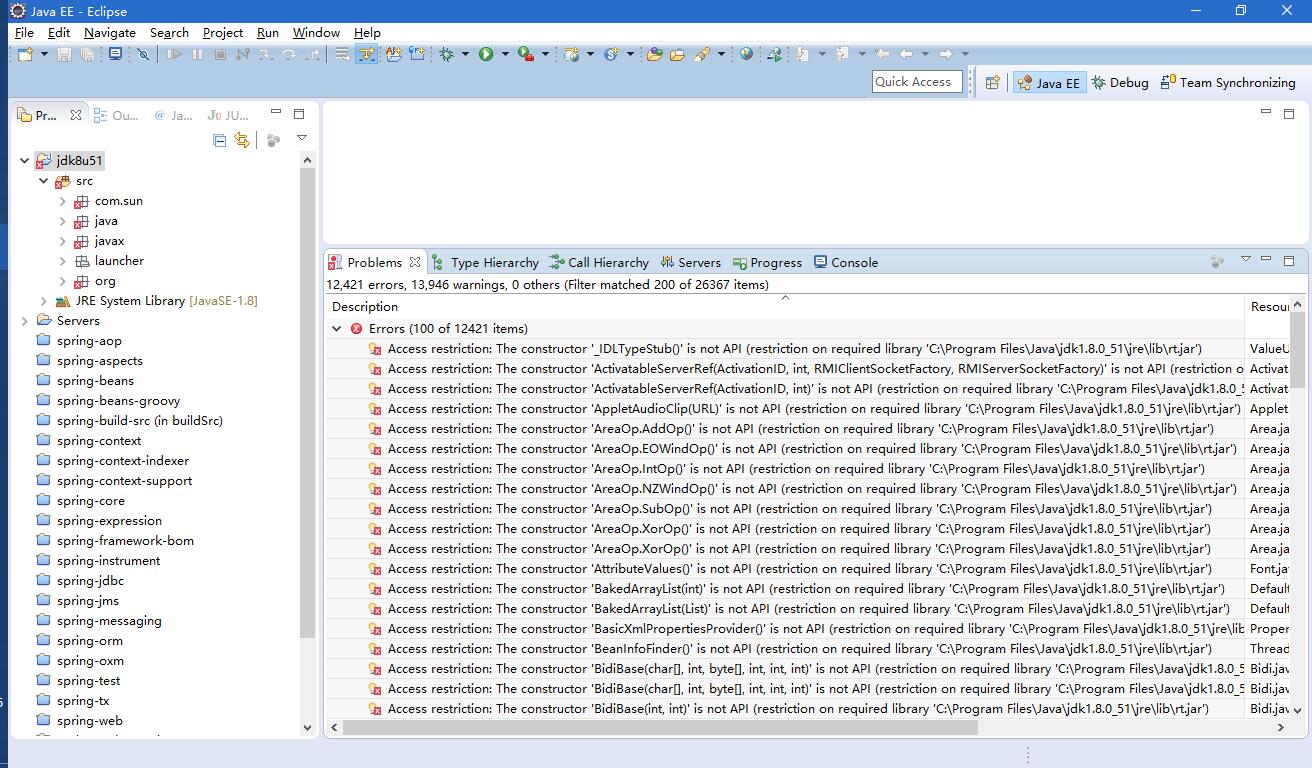Click Collapse All in Project Explorer
Screen dimensions: 1312x768
point(220,140)
